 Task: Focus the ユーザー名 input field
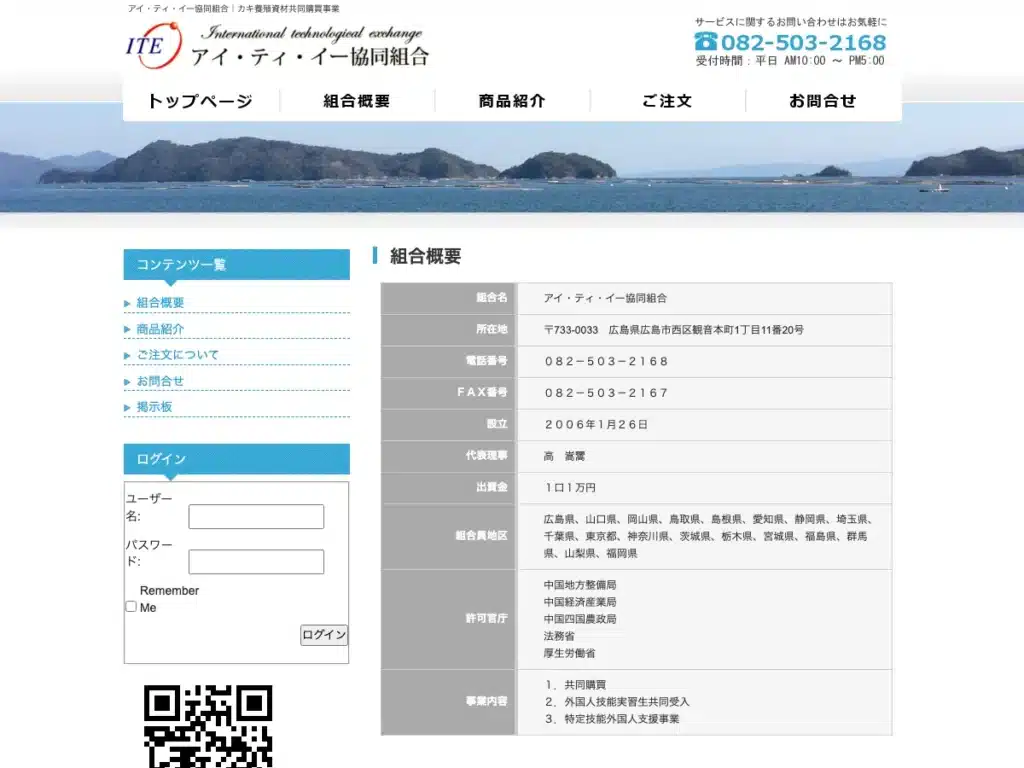pos(256,517)
